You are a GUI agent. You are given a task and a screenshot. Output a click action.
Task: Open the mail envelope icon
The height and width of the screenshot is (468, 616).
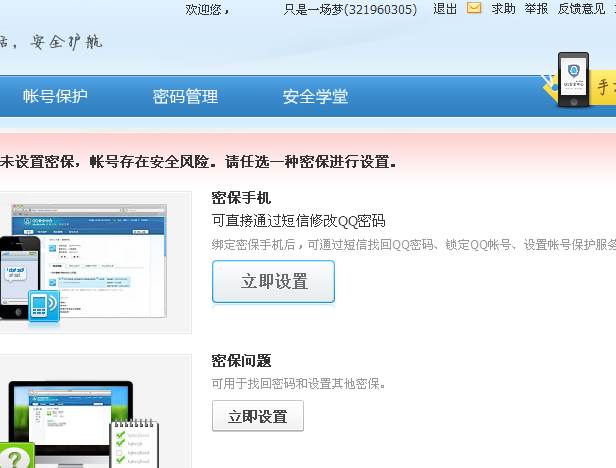click(x=474, y=8)
